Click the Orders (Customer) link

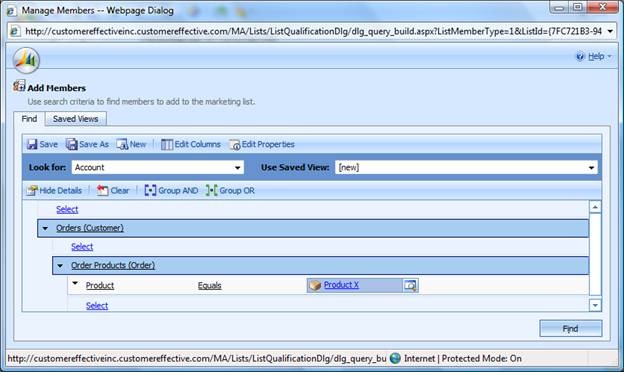pyautogui.click(x=90, y=228)
